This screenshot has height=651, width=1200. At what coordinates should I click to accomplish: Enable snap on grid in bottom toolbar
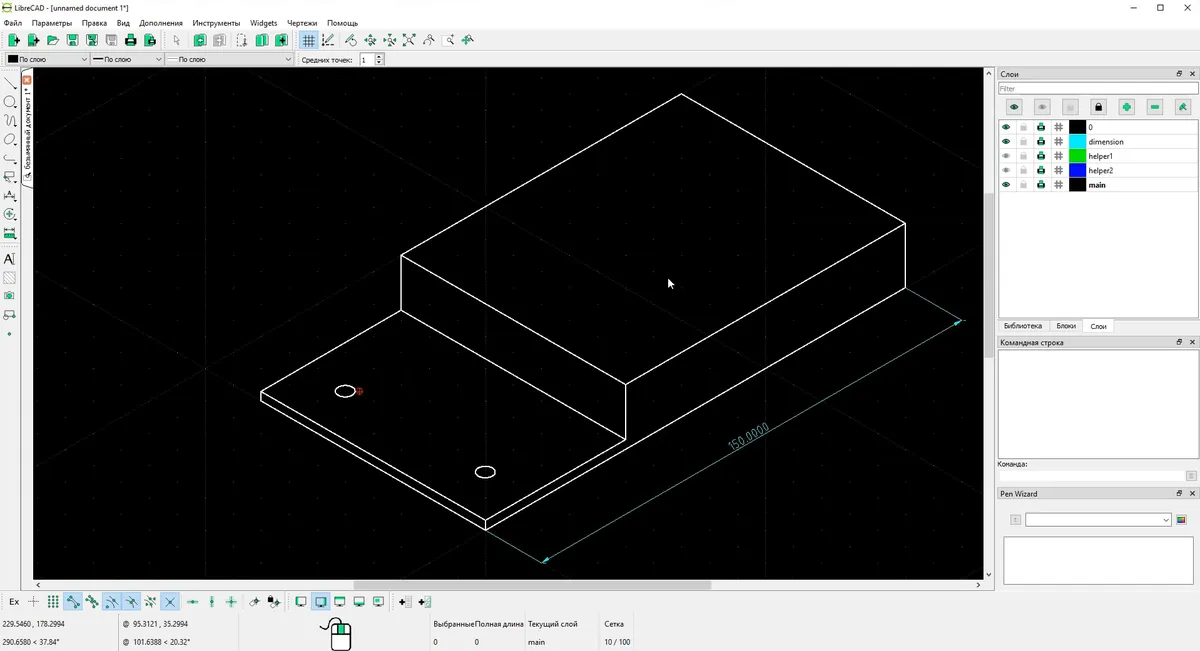pos(53,602)
